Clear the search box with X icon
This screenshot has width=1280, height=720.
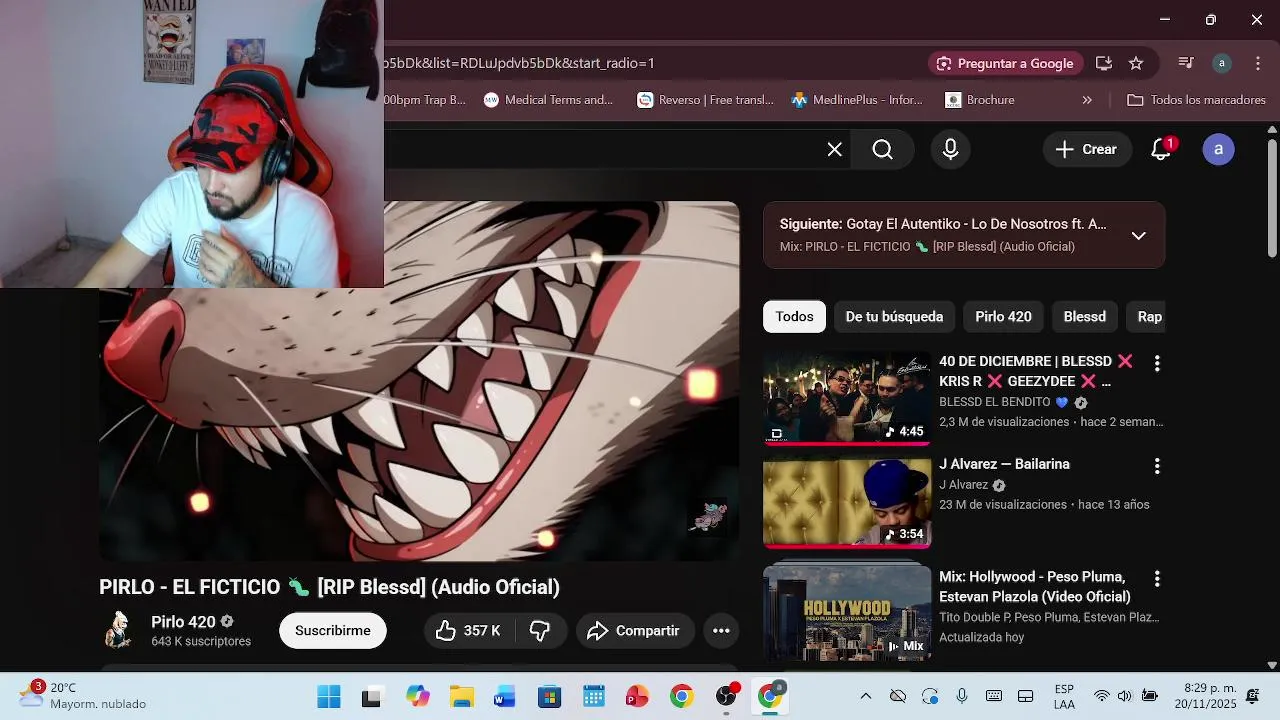click(834, 149)
